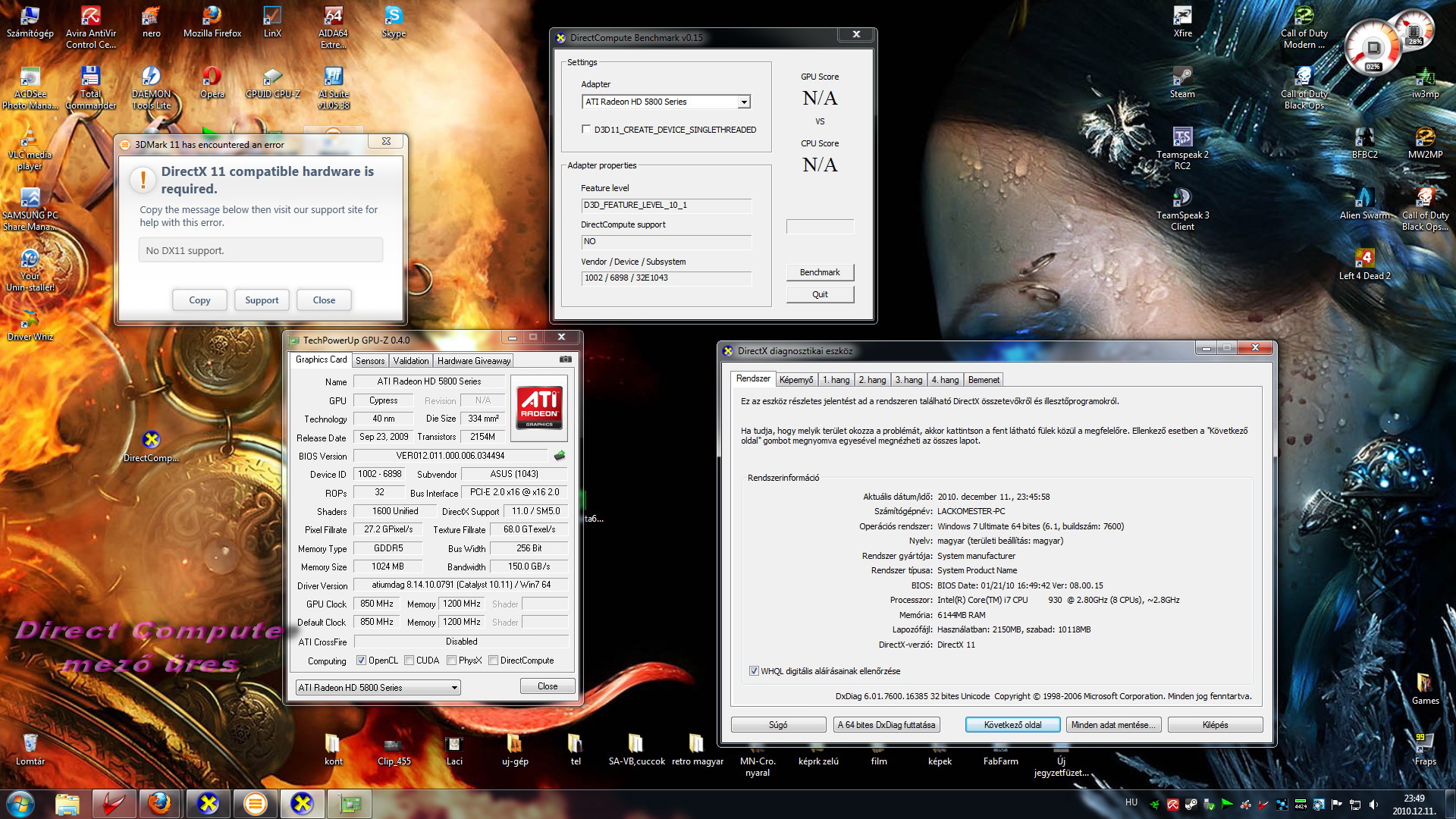1456x819 pixels.
Task: Open the Lomtár recycle bin
Action: click(x=30, y=749)
